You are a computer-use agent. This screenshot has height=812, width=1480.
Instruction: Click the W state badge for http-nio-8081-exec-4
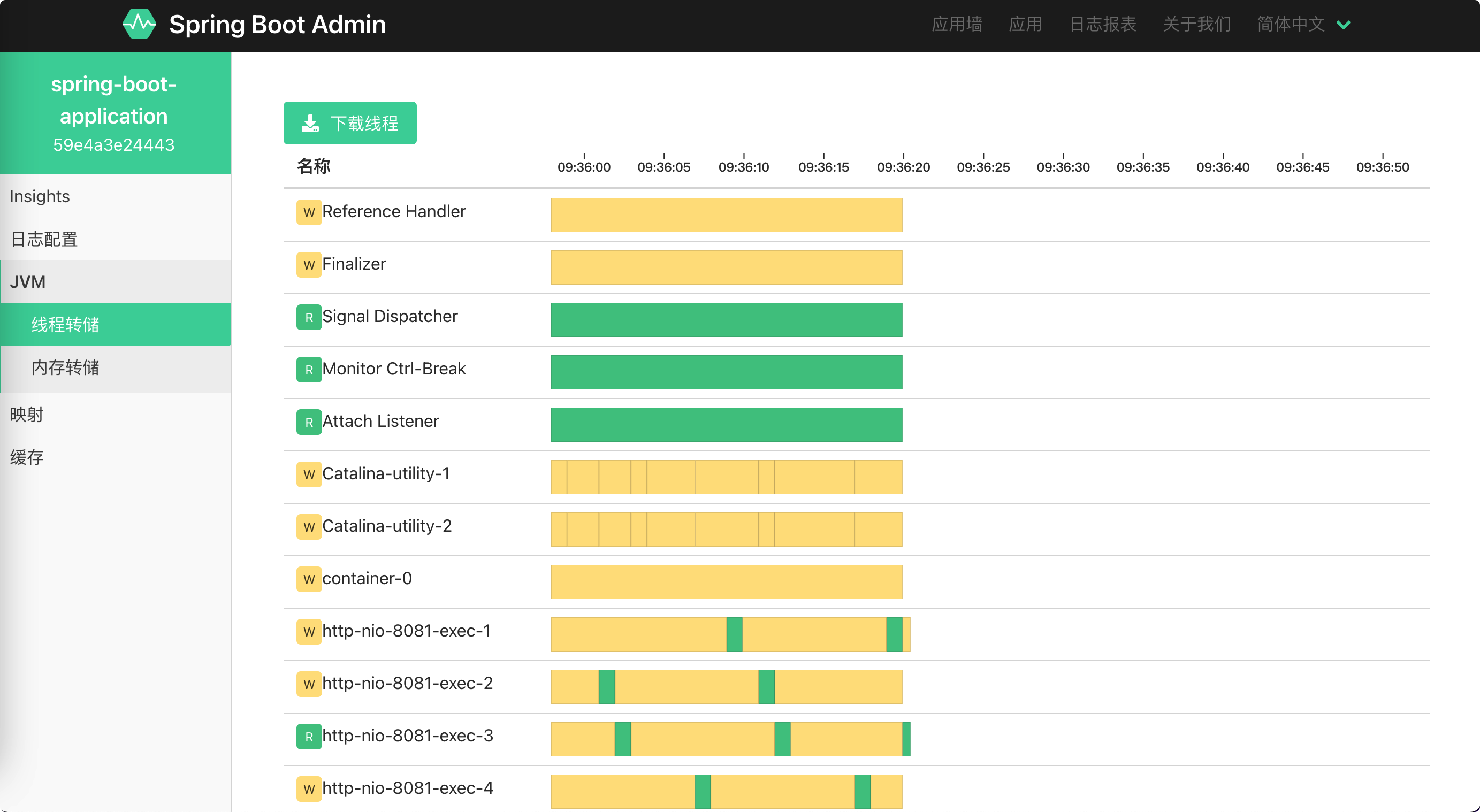(x=309, y=788)
